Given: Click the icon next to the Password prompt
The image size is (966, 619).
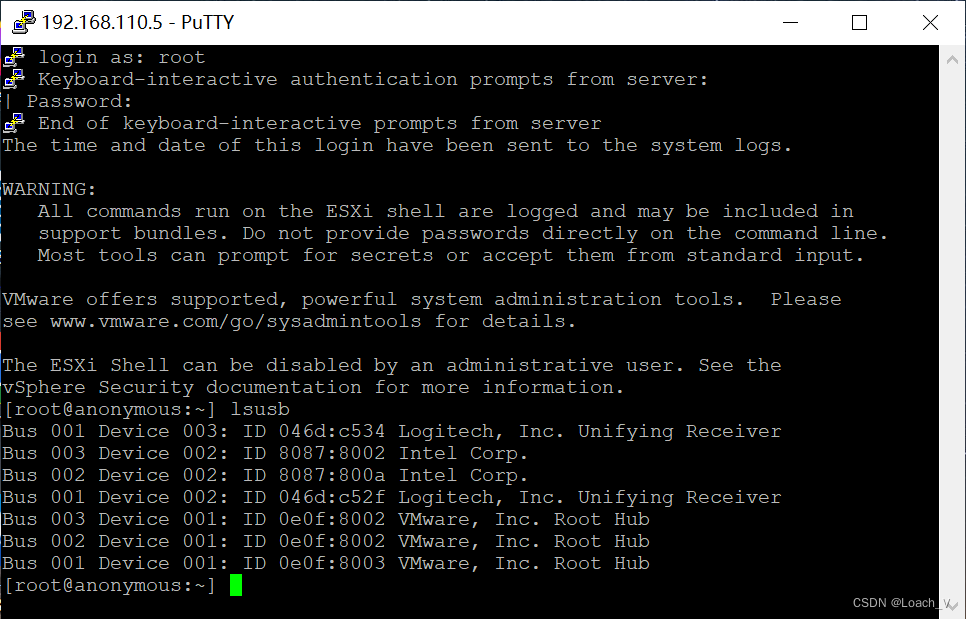Looking at the screenshot, I should click(7, 100).
